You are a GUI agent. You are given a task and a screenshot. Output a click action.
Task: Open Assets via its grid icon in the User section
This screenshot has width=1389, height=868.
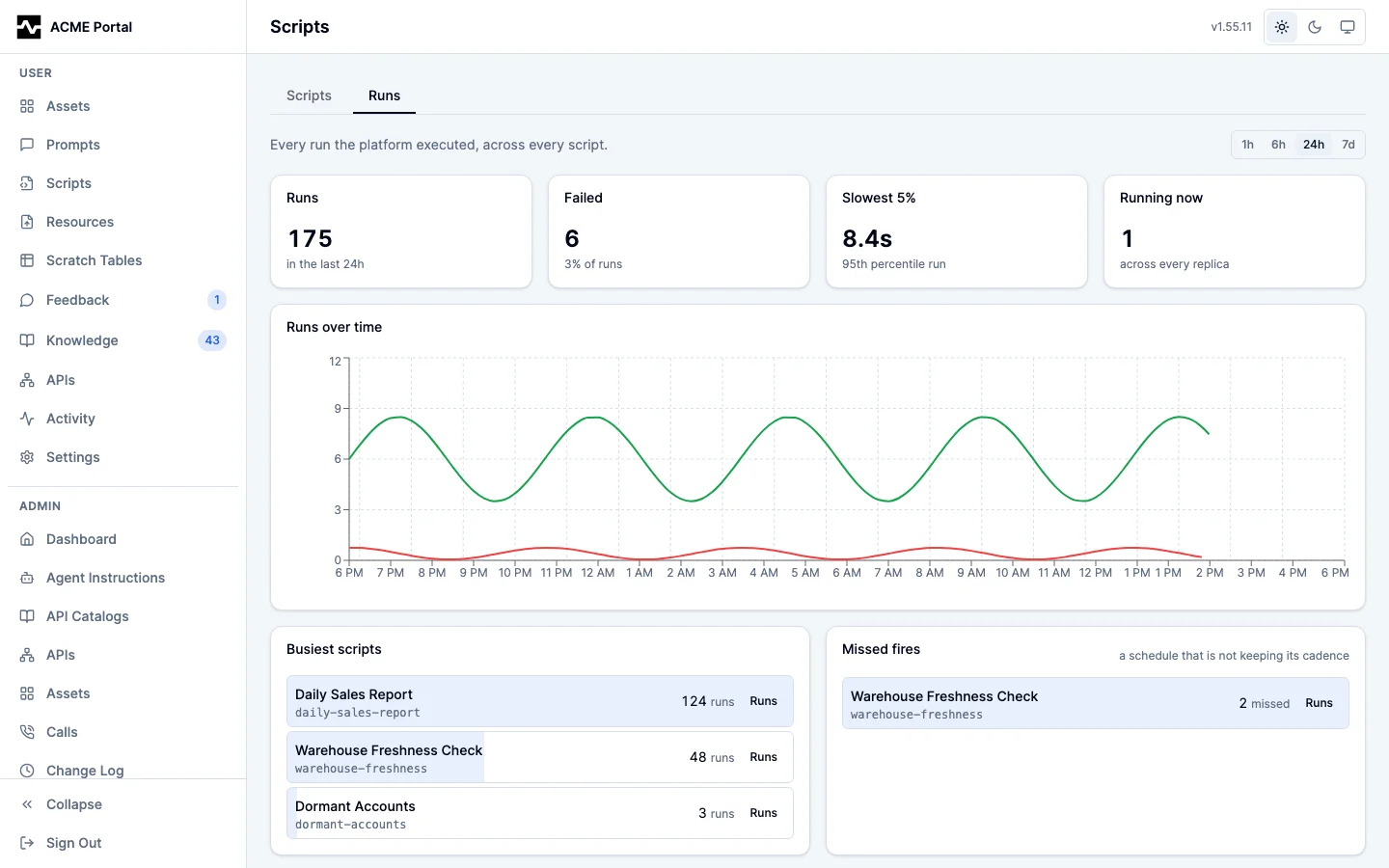(27, 106)
